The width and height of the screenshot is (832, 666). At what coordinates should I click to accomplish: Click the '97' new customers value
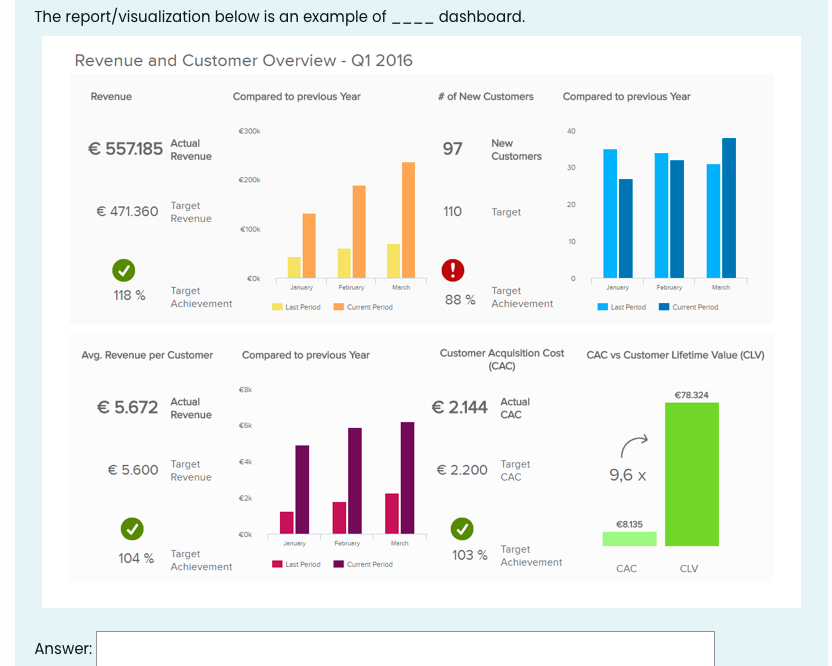click(x=453, y=149)
